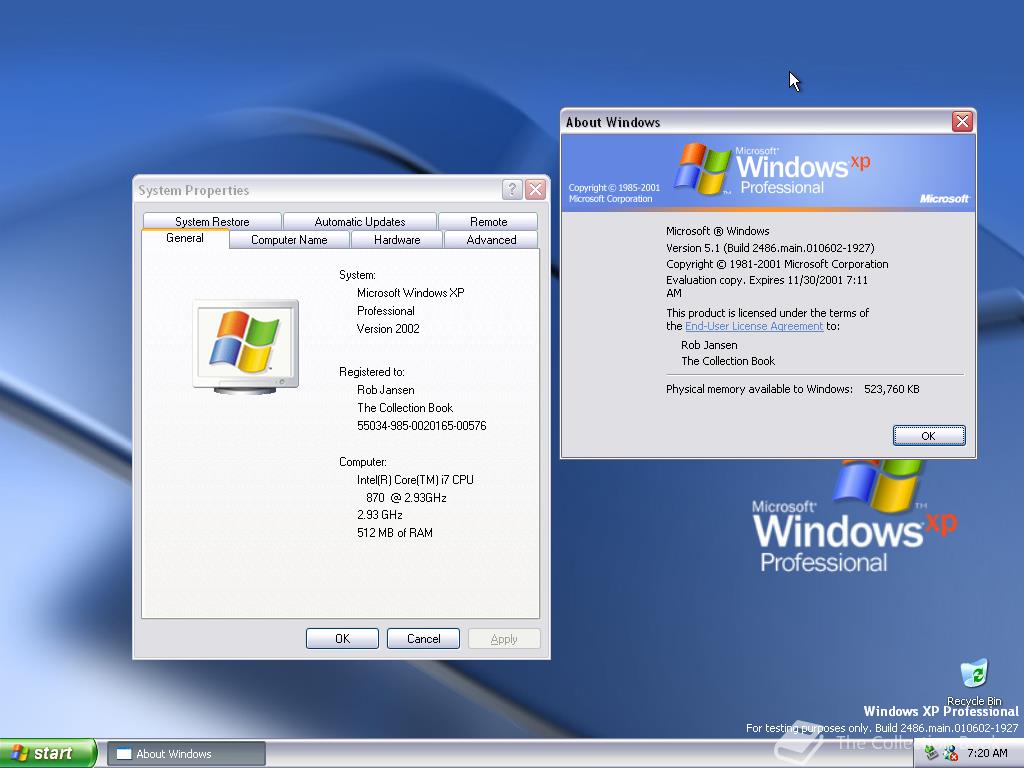The width and height of the screenshot is (1024, 768).
Task: Click the 512 MB of RAM text
Action: coord(394,533)
